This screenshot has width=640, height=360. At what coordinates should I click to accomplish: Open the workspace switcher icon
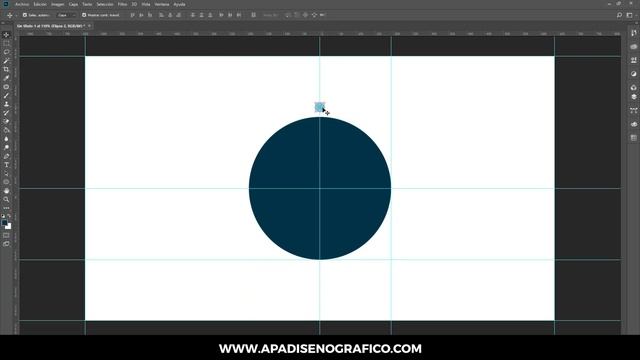[x=630, y=15]
